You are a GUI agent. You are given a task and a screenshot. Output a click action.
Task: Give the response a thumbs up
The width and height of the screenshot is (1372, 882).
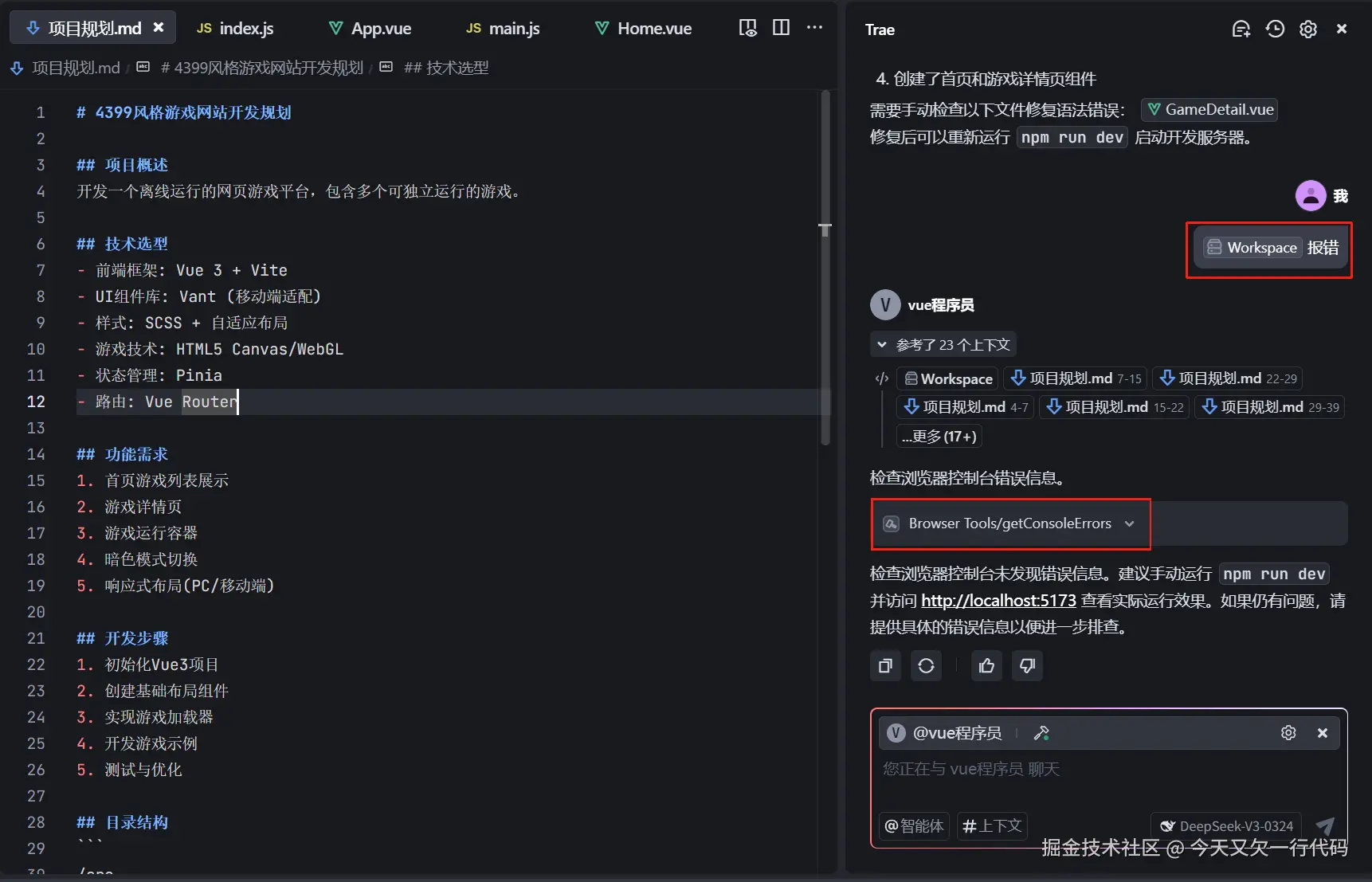tap(986, 666)
